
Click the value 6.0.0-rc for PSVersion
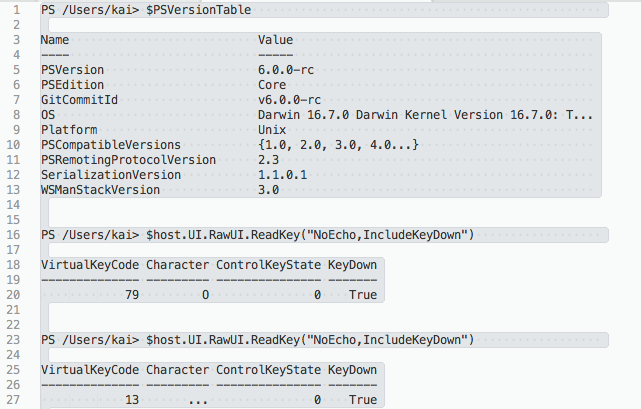(286, 70)
